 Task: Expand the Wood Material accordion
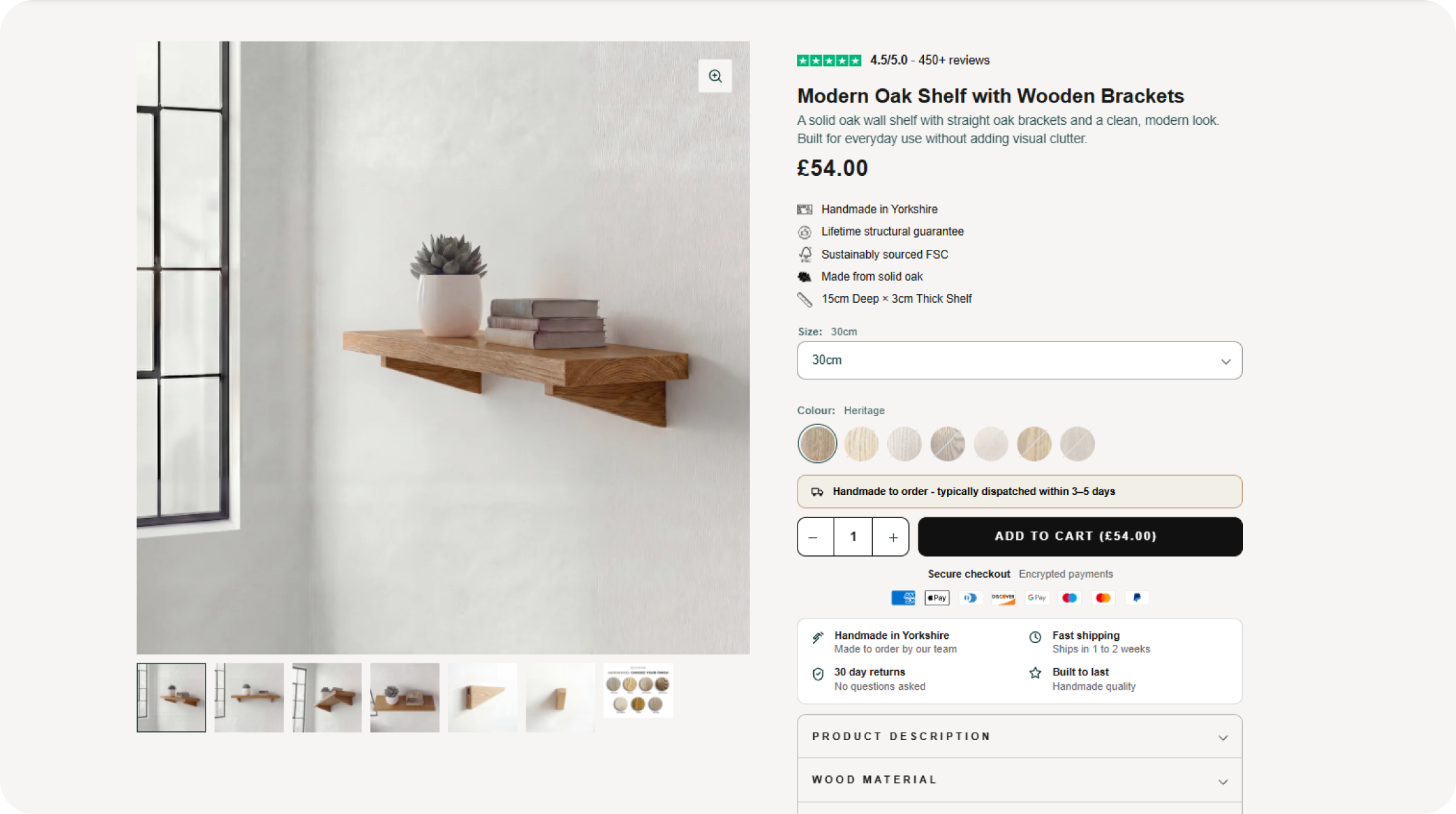click(x=1019, y=780)
